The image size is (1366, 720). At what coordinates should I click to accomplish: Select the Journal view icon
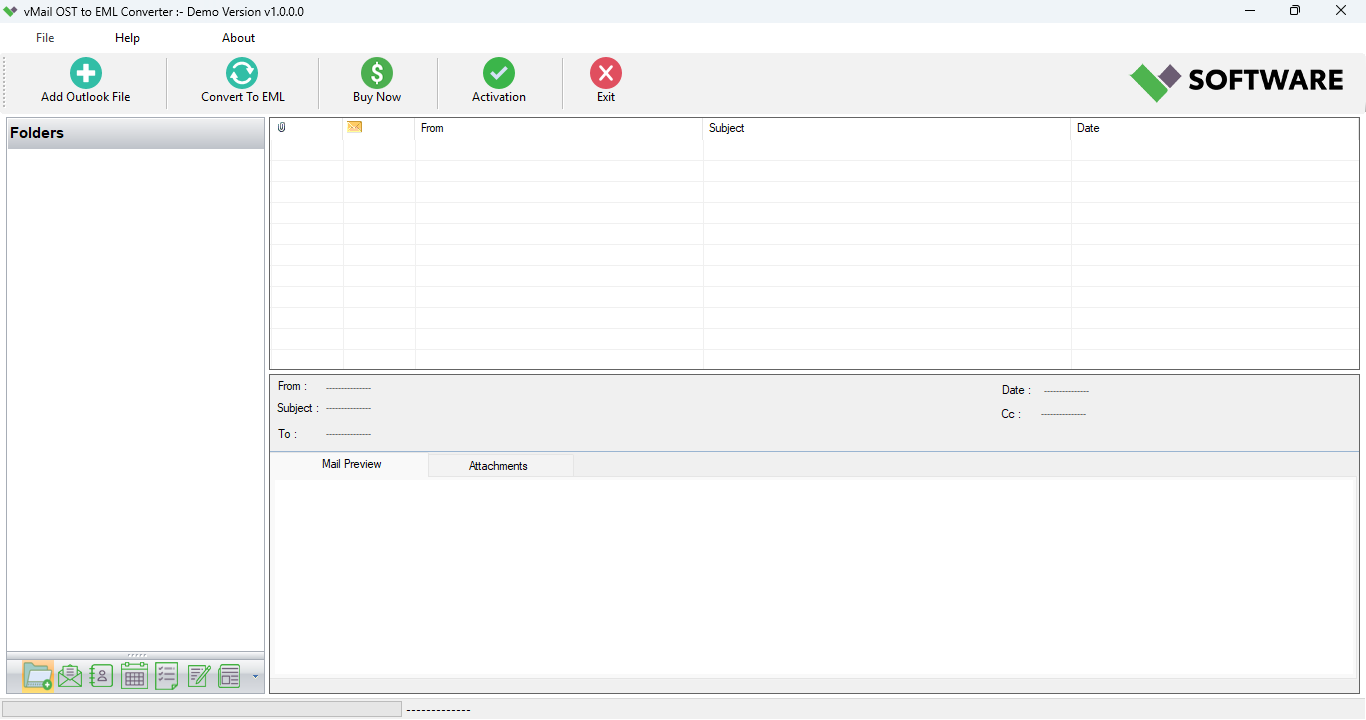229,675
